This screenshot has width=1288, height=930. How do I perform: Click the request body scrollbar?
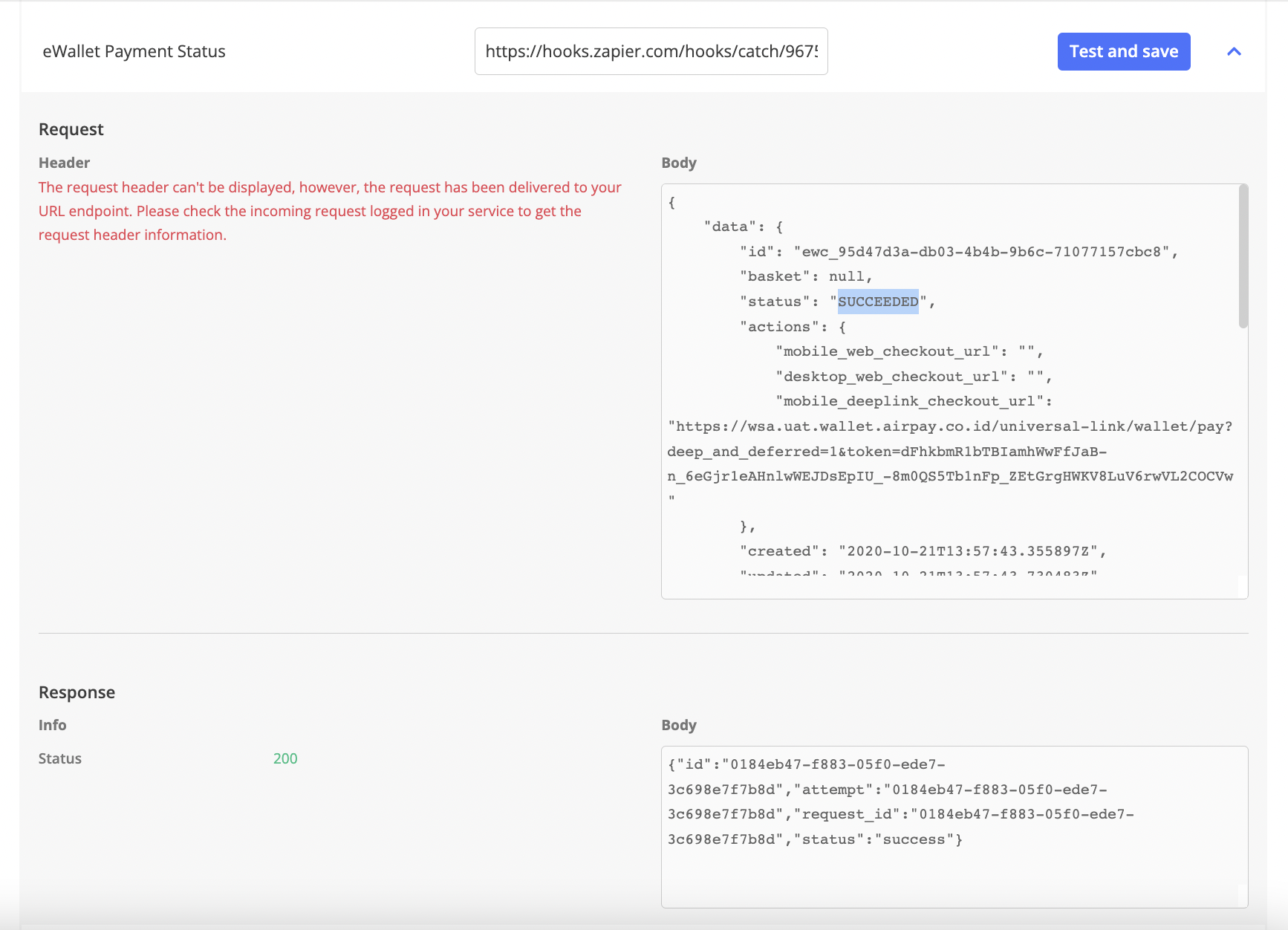point(1243,256)
